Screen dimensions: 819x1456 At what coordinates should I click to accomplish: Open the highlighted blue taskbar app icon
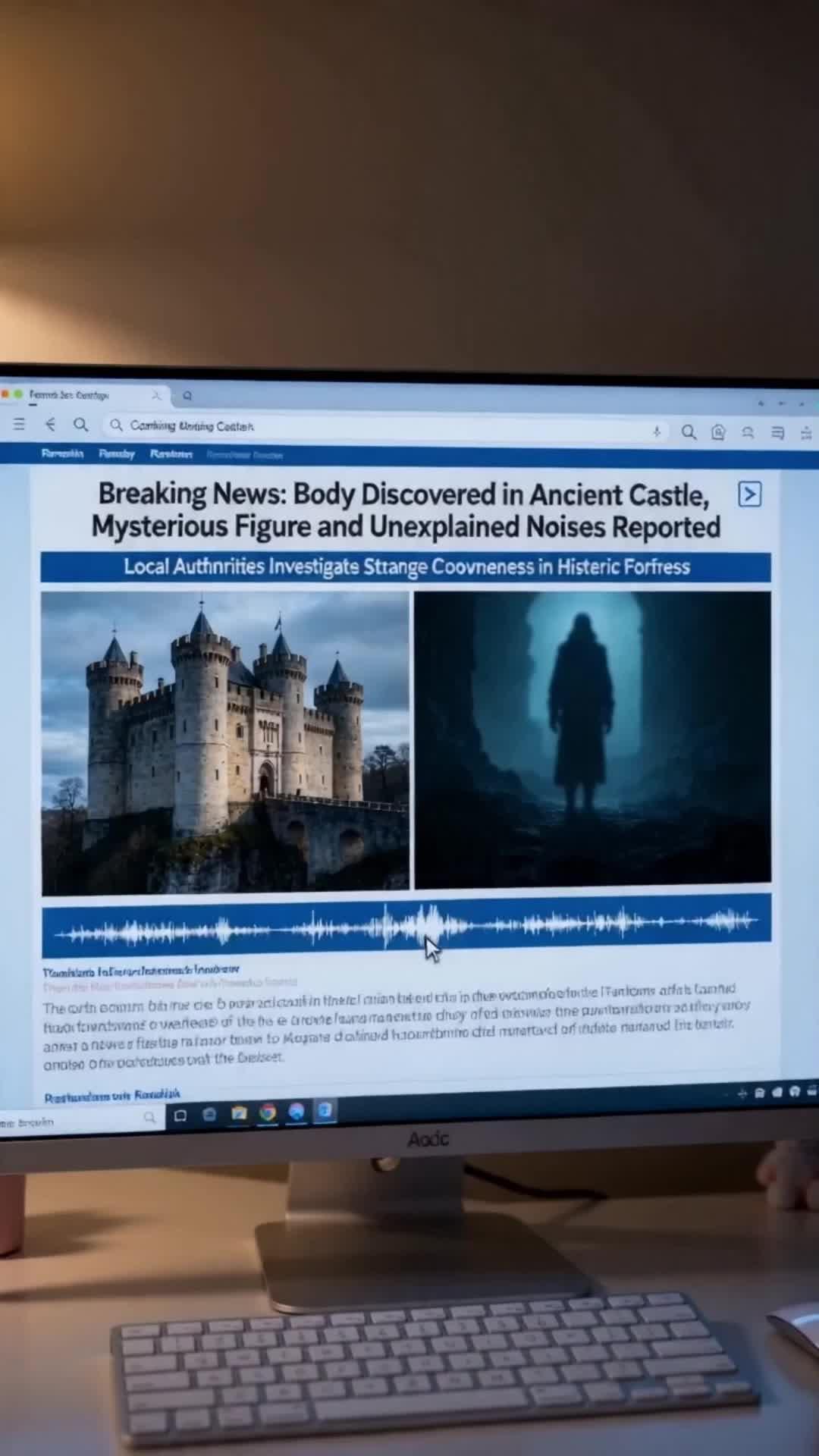pos(325,1111)
